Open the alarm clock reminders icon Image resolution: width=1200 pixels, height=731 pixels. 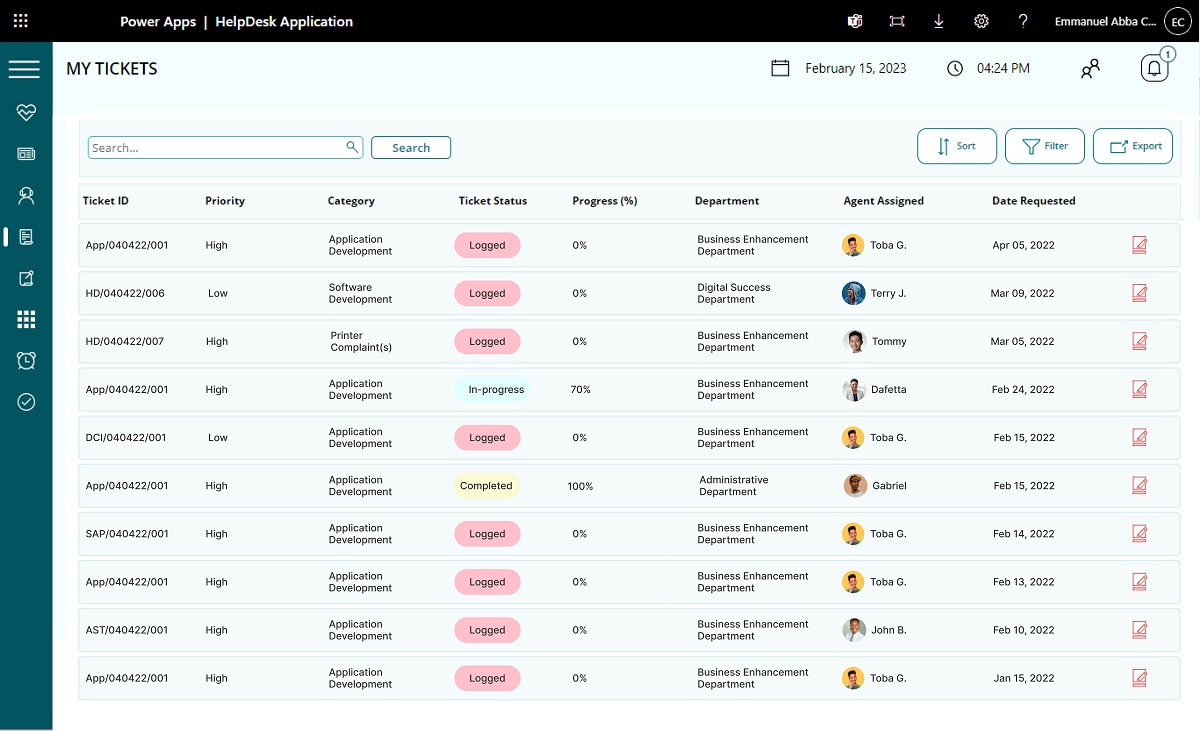pos(26,361)
